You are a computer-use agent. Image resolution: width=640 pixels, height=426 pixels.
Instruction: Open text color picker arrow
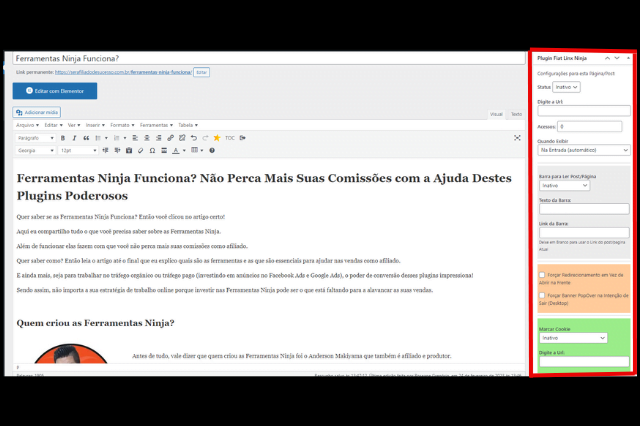pos(184,151)
